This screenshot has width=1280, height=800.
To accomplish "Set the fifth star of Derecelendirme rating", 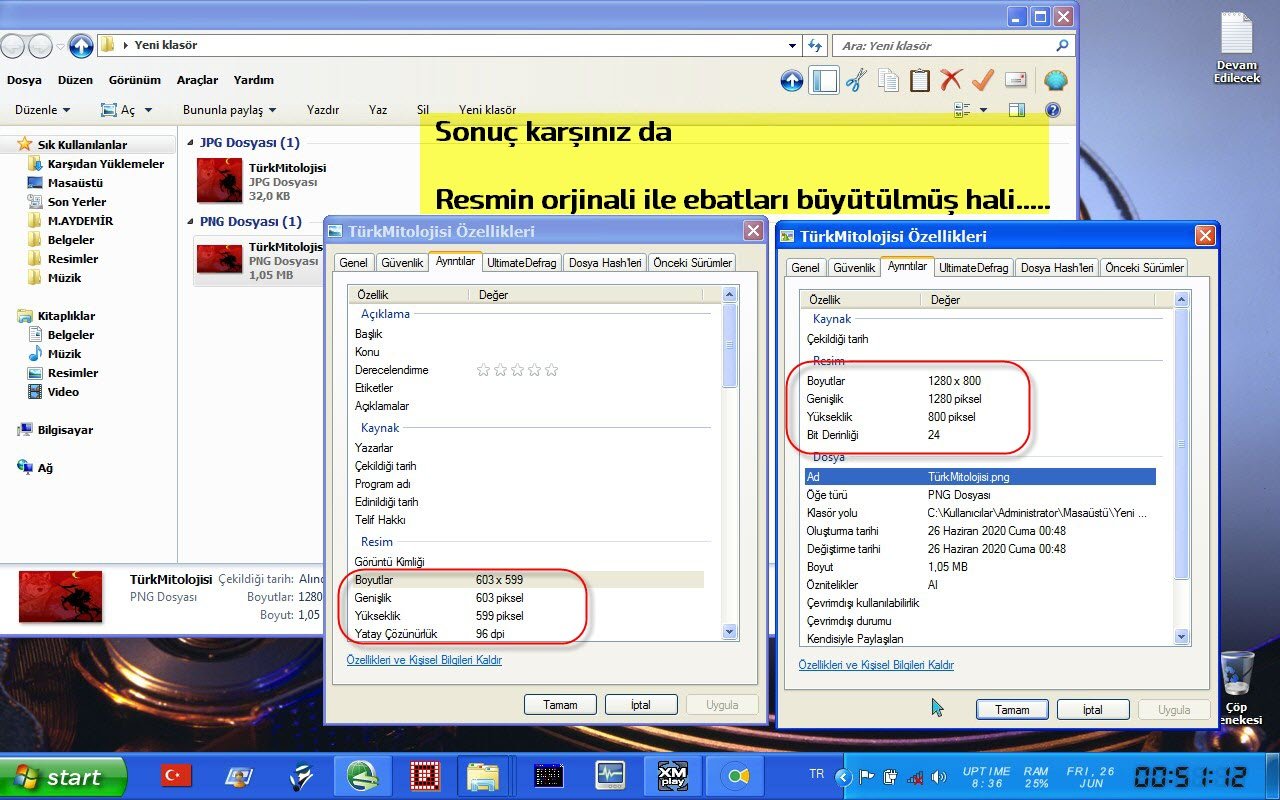I will pos(551,370).
